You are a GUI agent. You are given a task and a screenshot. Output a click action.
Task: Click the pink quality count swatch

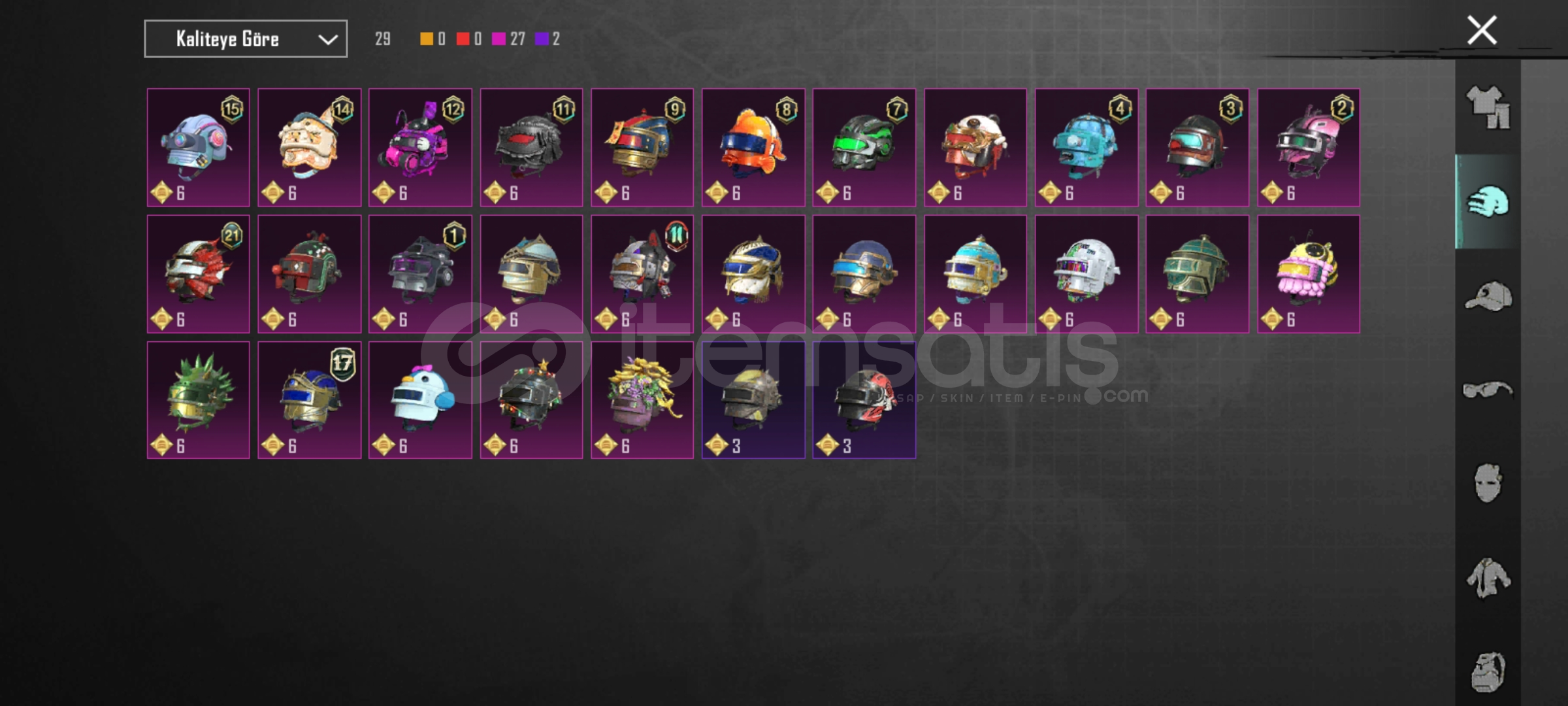point(498,39)
